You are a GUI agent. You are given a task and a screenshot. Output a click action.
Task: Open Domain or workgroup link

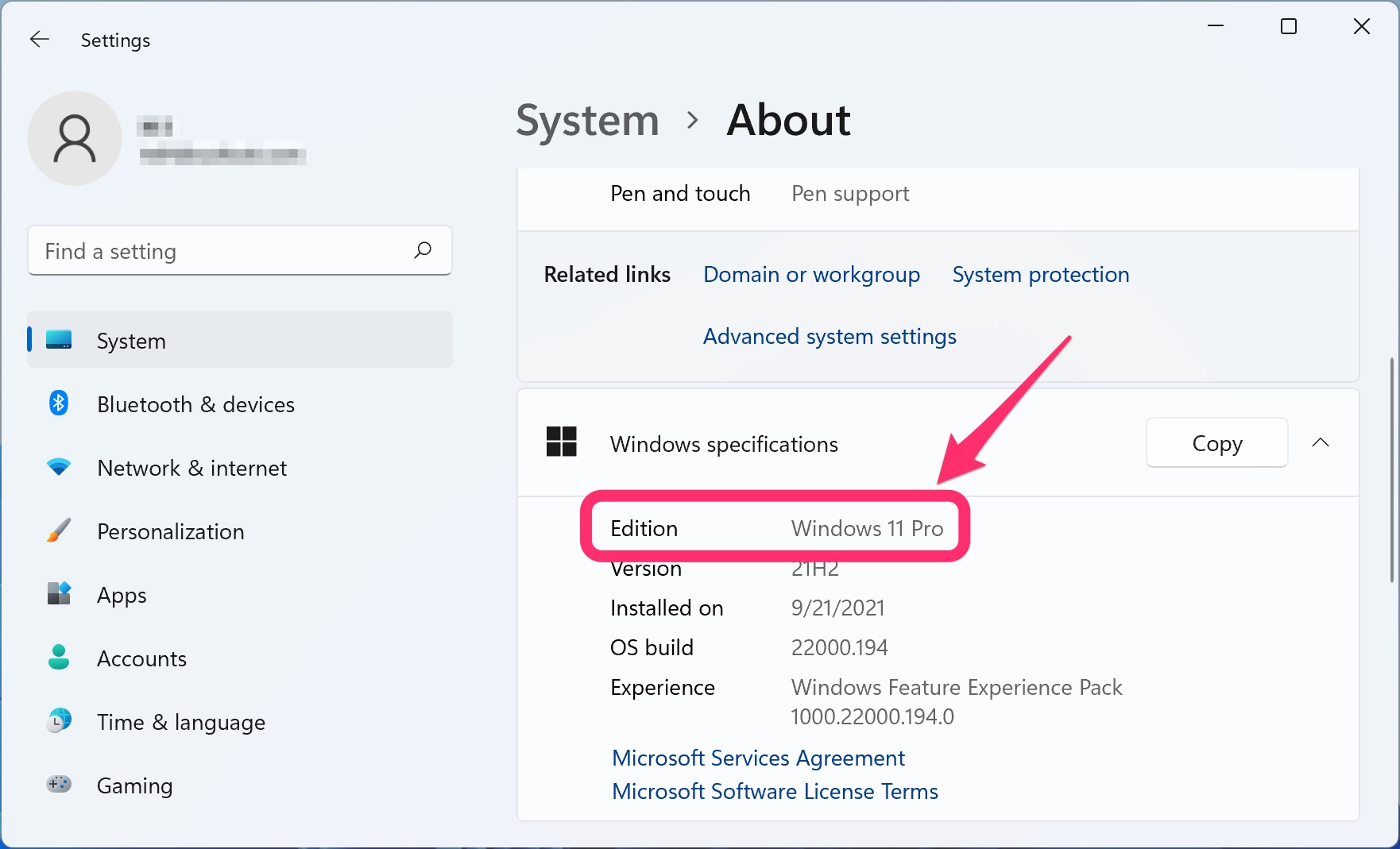point(811,275)
